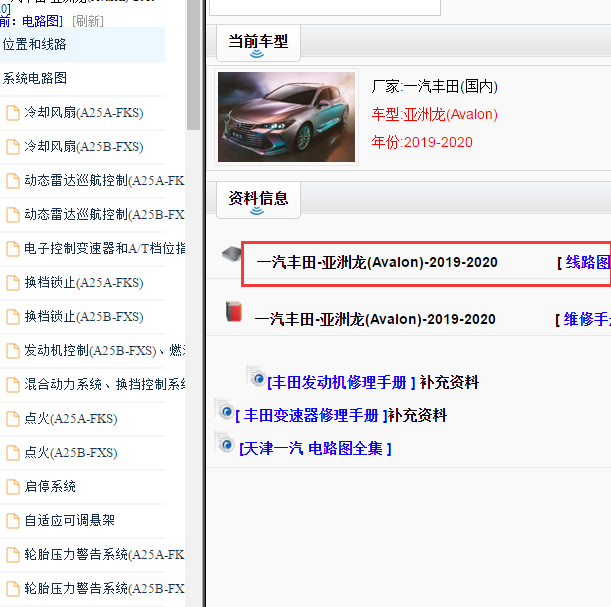Screen dimensions: 611x607
Task: Click icon beside 丰田变速器修理手册 link
Action: [x=224, y=409]
